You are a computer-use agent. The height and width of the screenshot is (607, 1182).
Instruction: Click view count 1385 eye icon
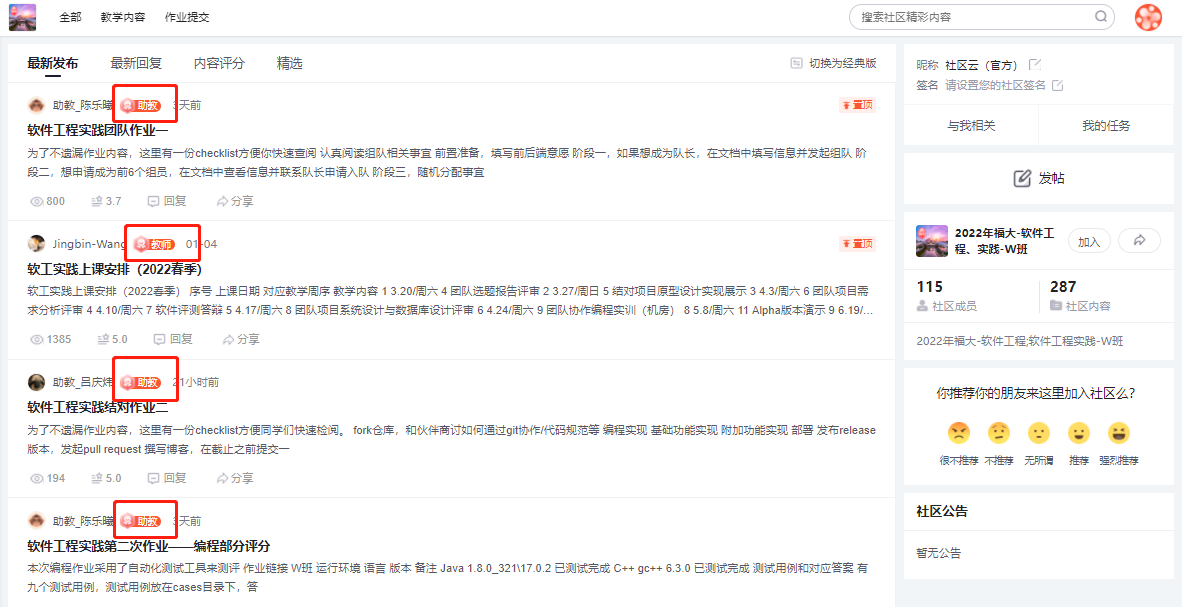[x=36, y=339]
